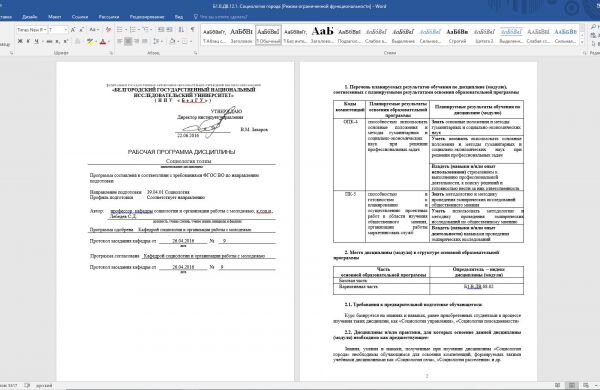Open the font size combo box

[x=58, y=29]
